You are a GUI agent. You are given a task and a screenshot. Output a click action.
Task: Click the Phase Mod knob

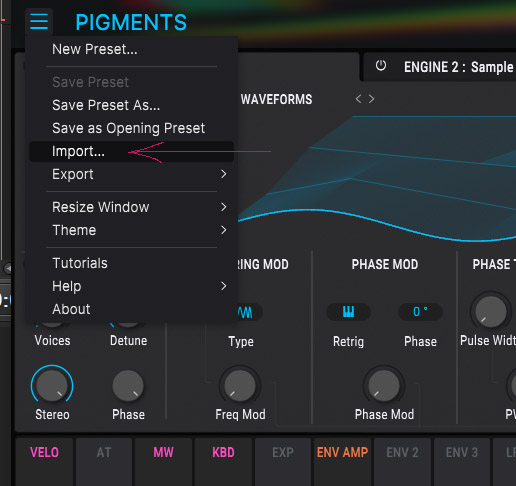[384, 385]
